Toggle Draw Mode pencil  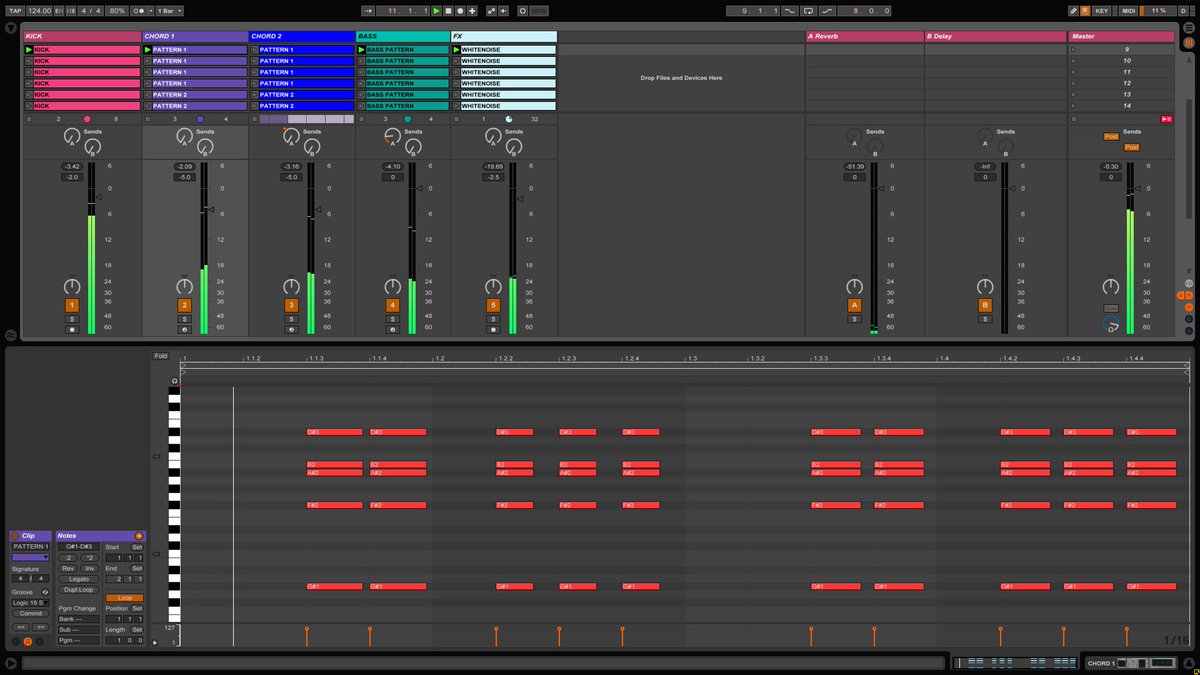(x=1073, y=10)
